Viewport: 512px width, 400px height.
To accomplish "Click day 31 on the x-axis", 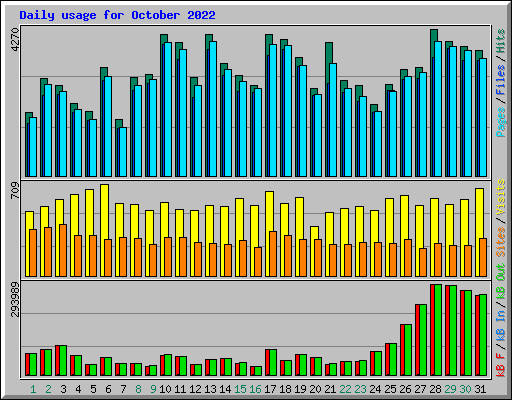I will pyautogui.click(x=480, y=389).
